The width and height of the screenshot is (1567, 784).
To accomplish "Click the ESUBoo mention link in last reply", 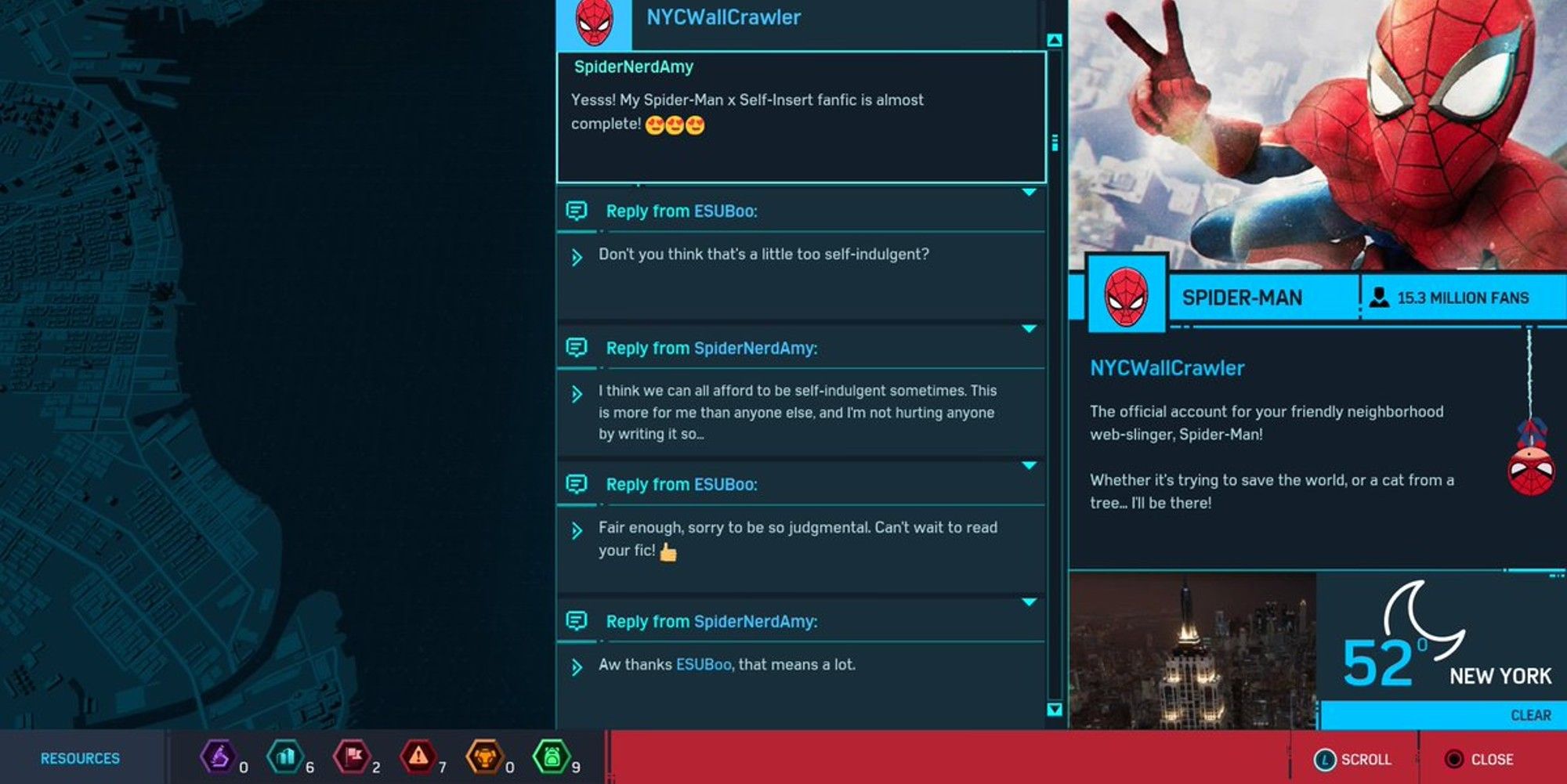I will coord(704,664).
